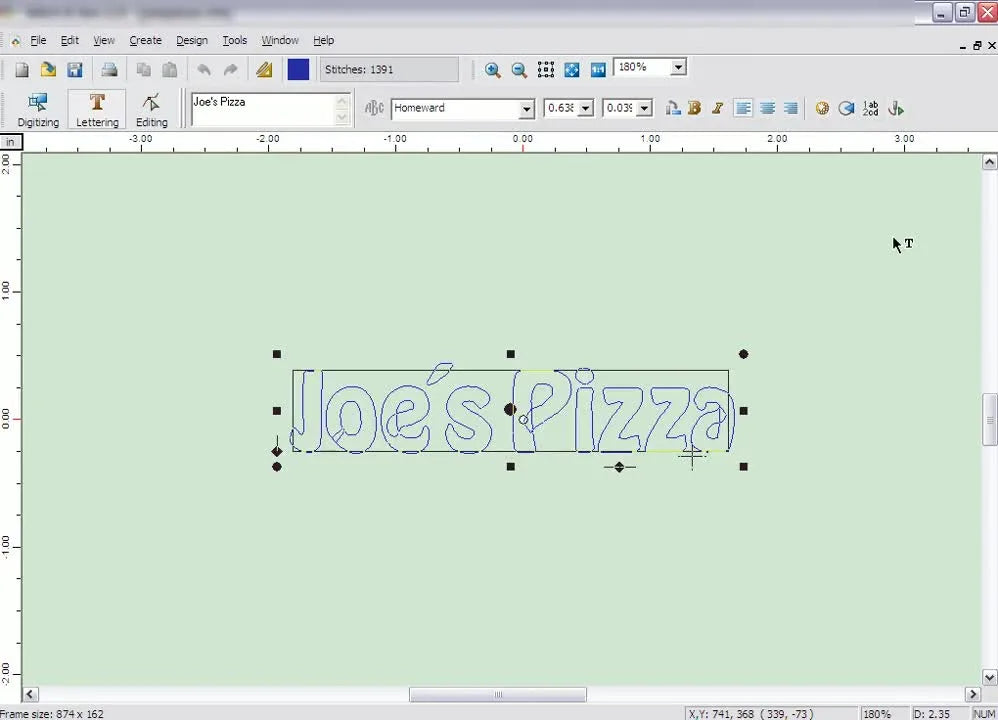Toggle italic lettering style

click(x=717, y=108)
